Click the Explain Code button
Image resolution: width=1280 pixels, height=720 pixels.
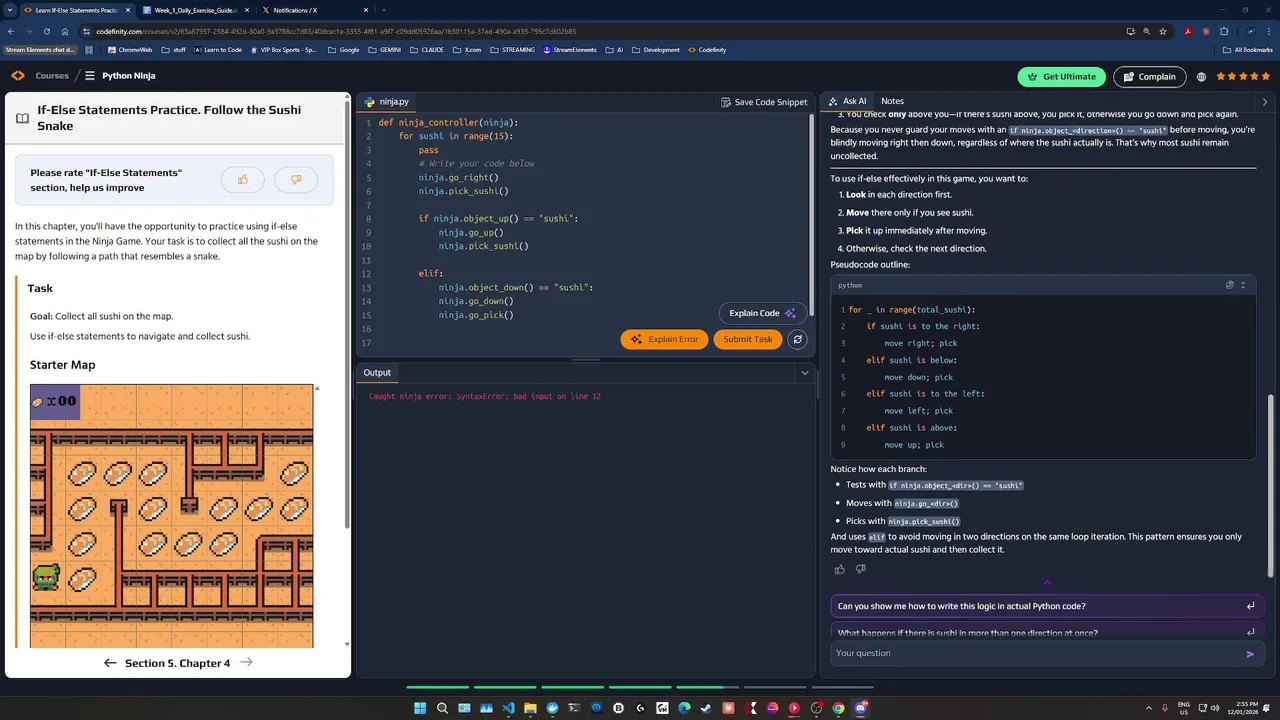[x=762, y=313]
